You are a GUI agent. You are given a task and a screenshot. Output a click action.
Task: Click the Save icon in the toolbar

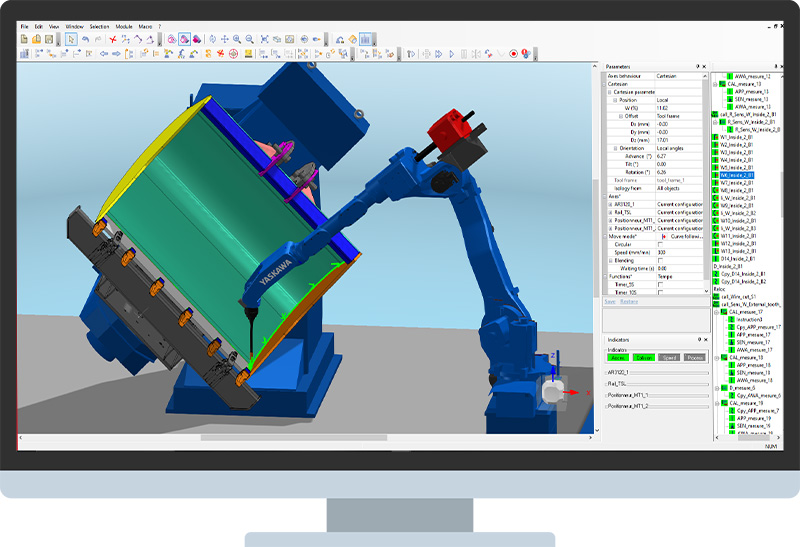point(49,39)
